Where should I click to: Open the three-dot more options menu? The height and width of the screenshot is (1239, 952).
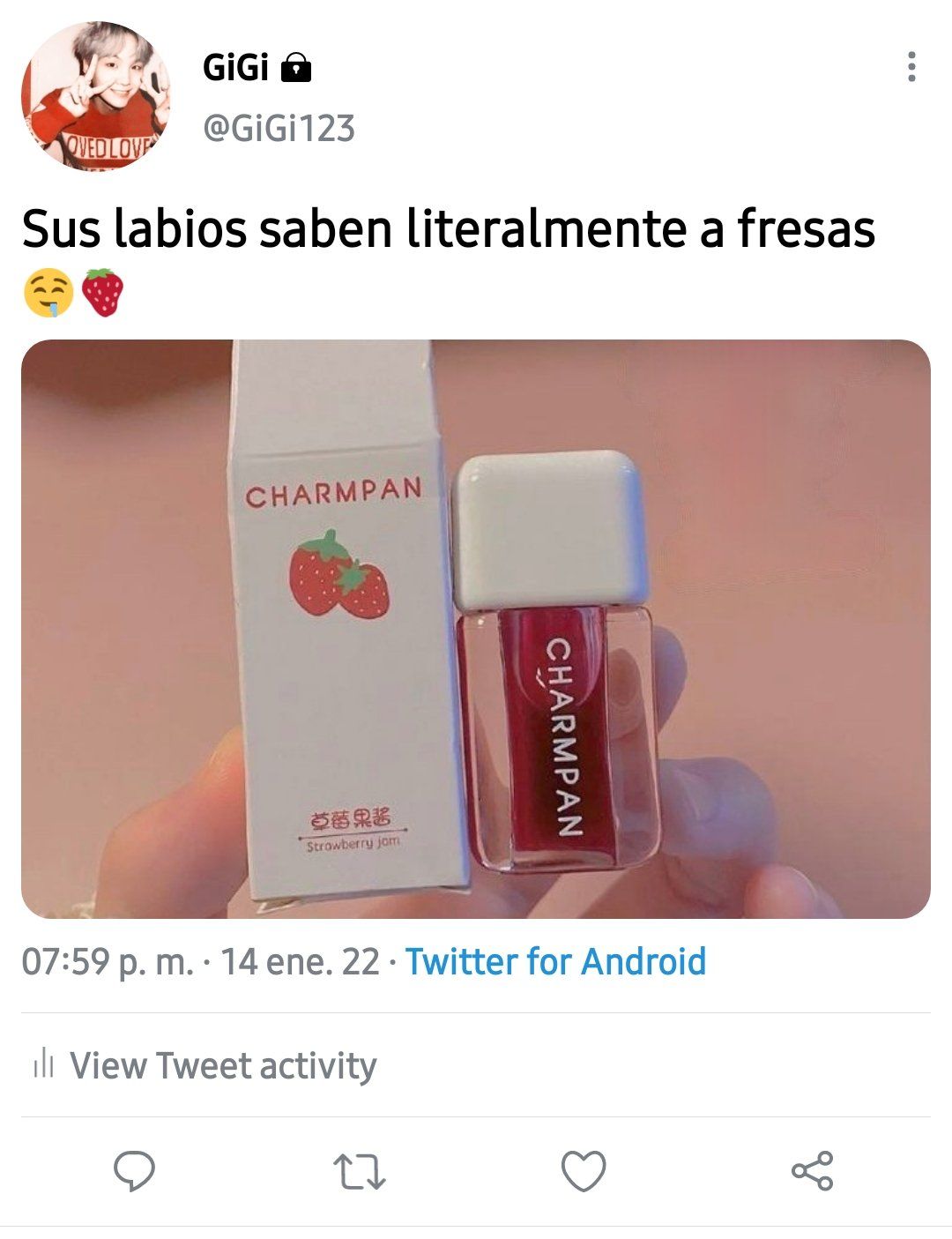pyautogui.click(x=911, y=67)
